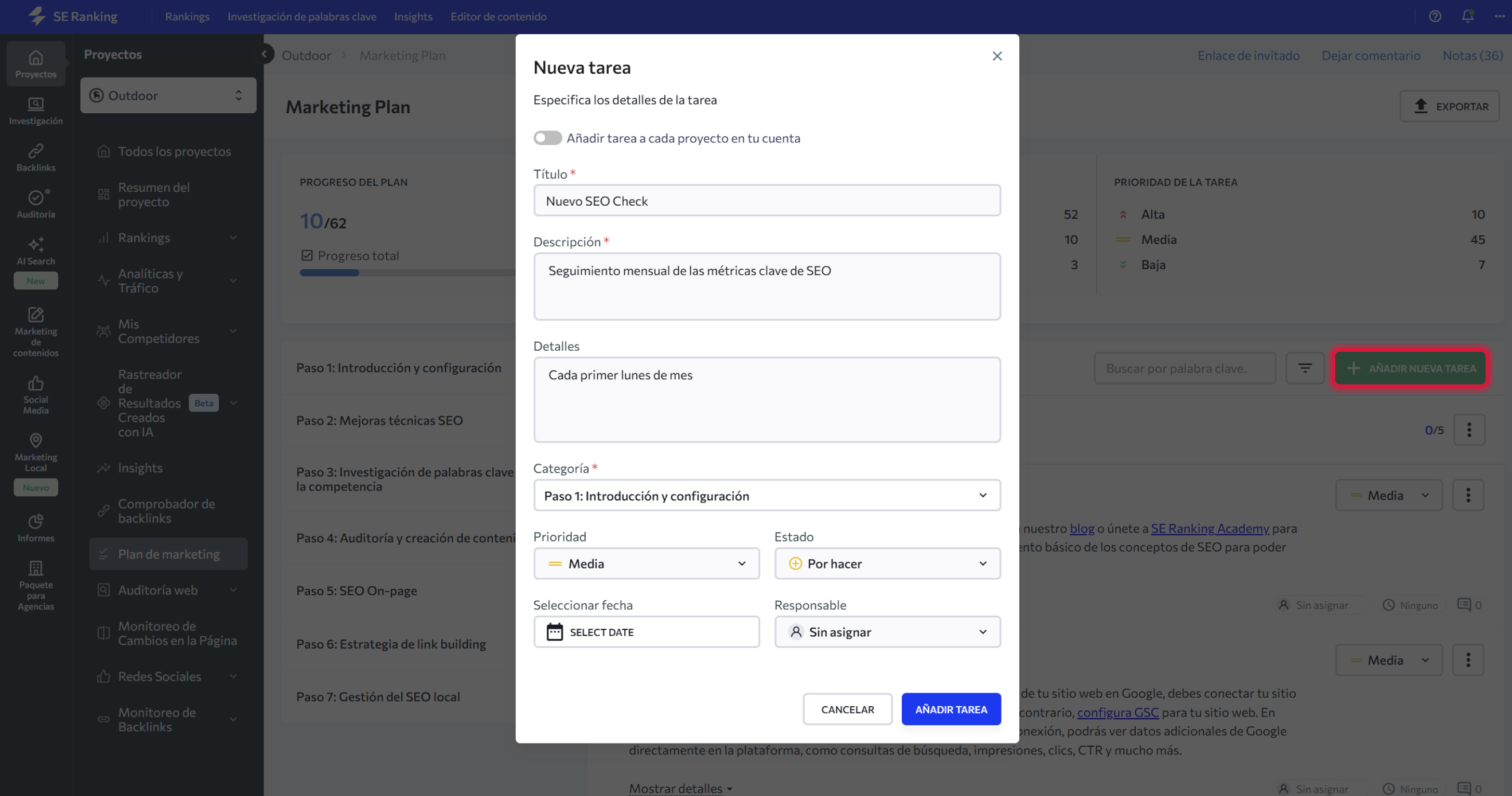Open the top-bar three-dots menu
Image resolution: width=1512 pixels, height=796 pixels.
1500,17
